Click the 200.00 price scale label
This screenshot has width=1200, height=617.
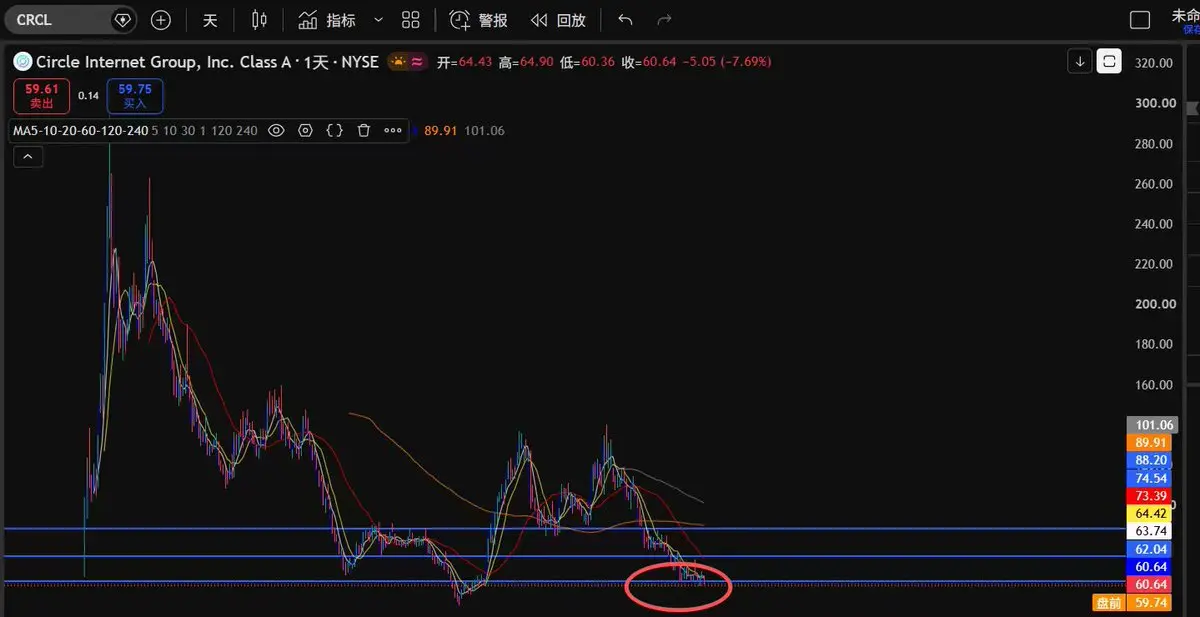(1153, 304)
